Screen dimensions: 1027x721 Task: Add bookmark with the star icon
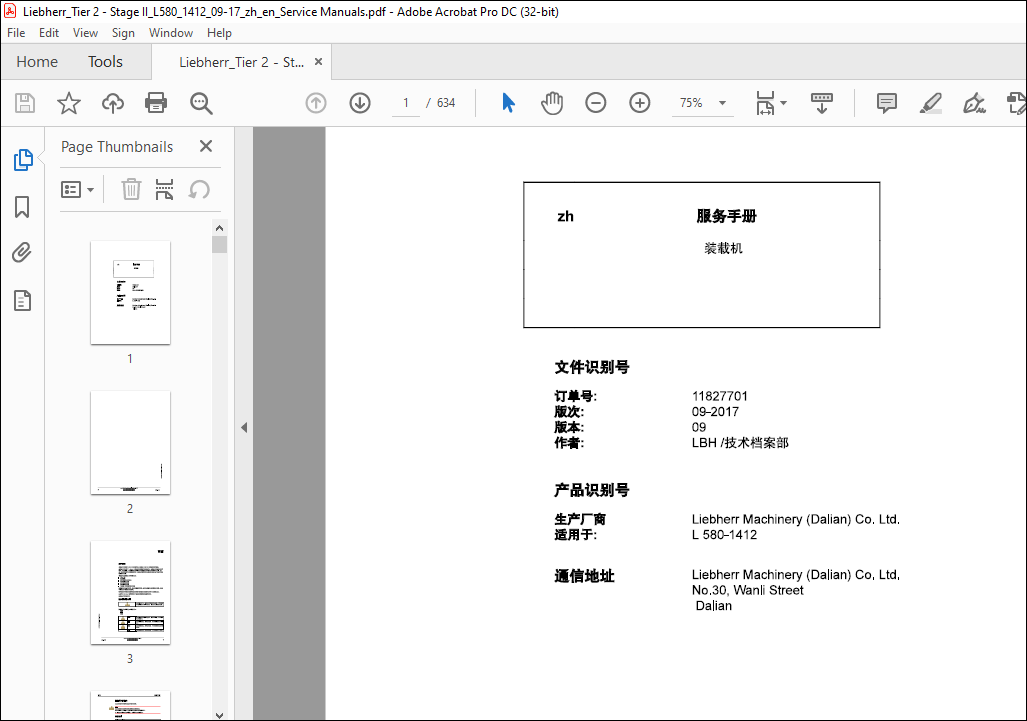click(68, 103)
